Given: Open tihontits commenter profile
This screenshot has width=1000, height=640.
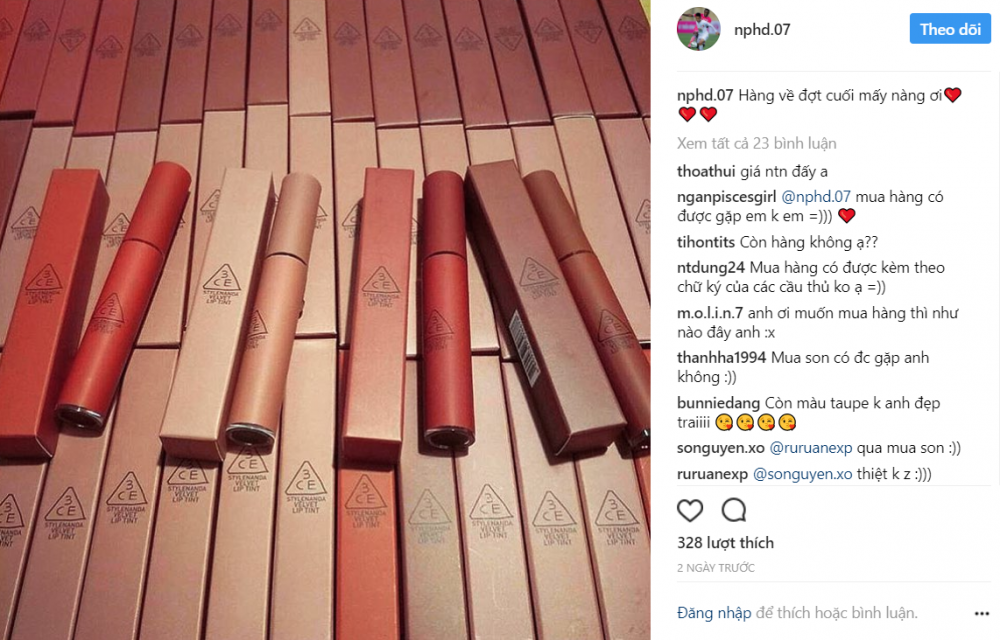Looking at the screenshot, I should click(x=706, y=242).
